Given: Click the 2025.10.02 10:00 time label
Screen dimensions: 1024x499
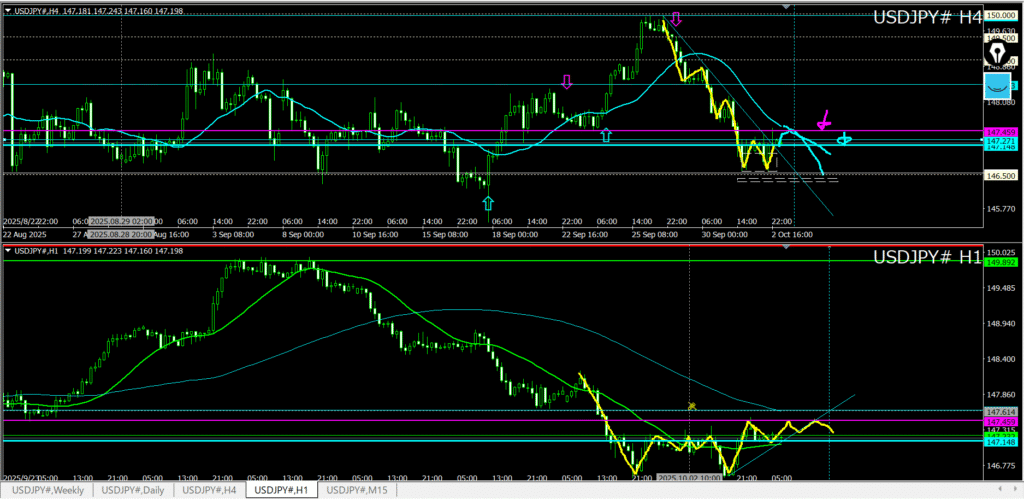Looking at the screenshot, I should click(x=689, y=478).
